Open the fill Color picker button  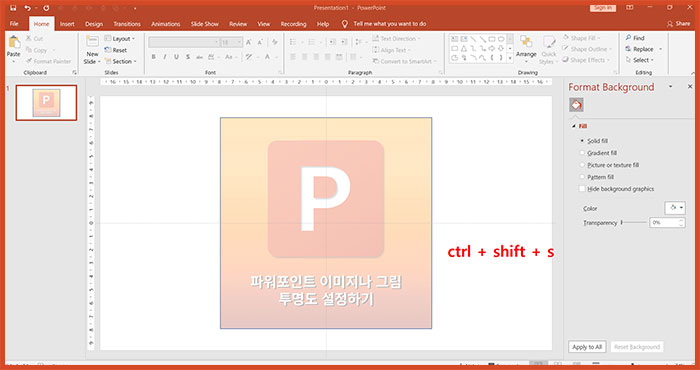tap(675, 208)
